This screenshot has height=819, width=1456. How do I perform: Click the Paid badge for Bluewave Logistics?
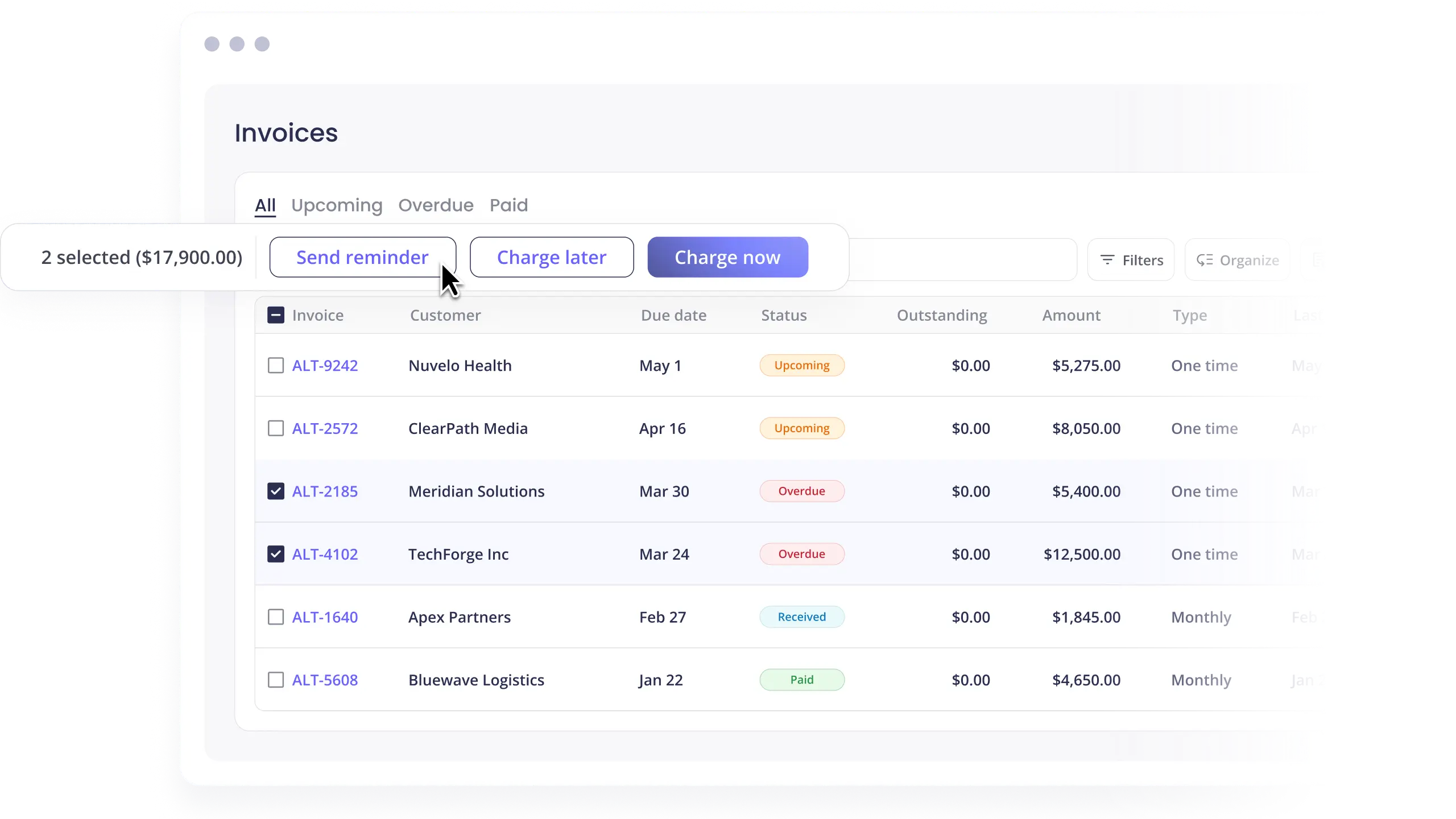802,680
